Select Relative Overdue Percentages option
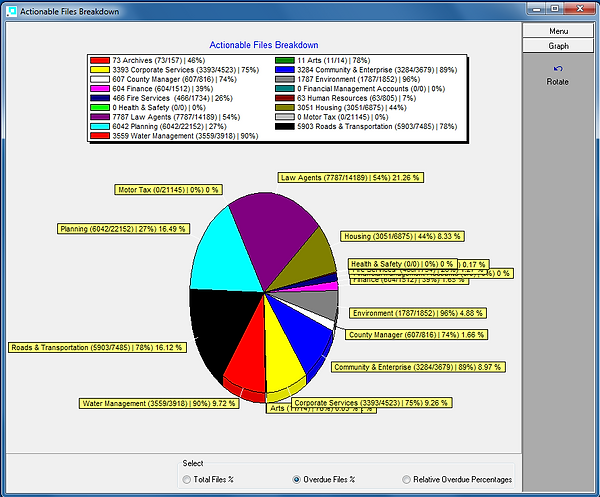This screenshot has width=600, height=497. (x=457, y=479)
